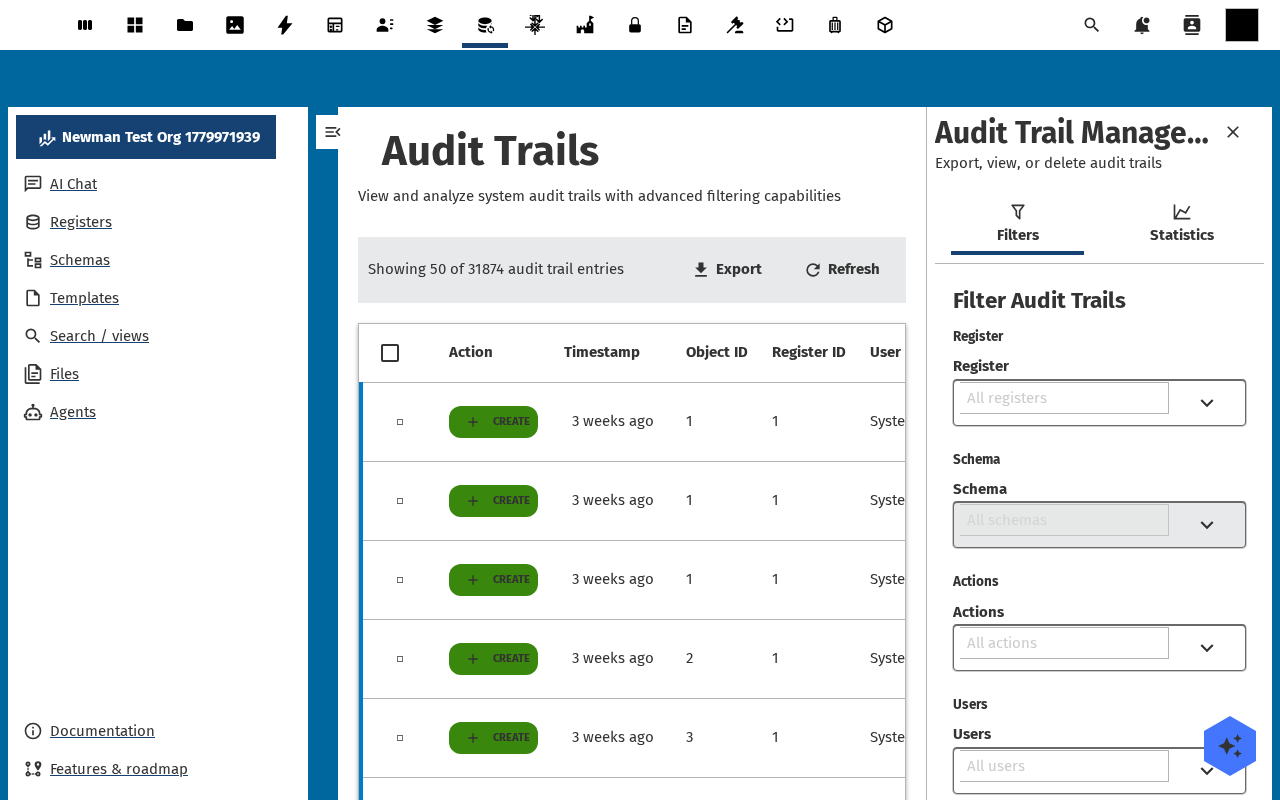Open the Dashboard app in the top bar
The height and width of the screenshot is (800, 1280).
tap(135, 25)
